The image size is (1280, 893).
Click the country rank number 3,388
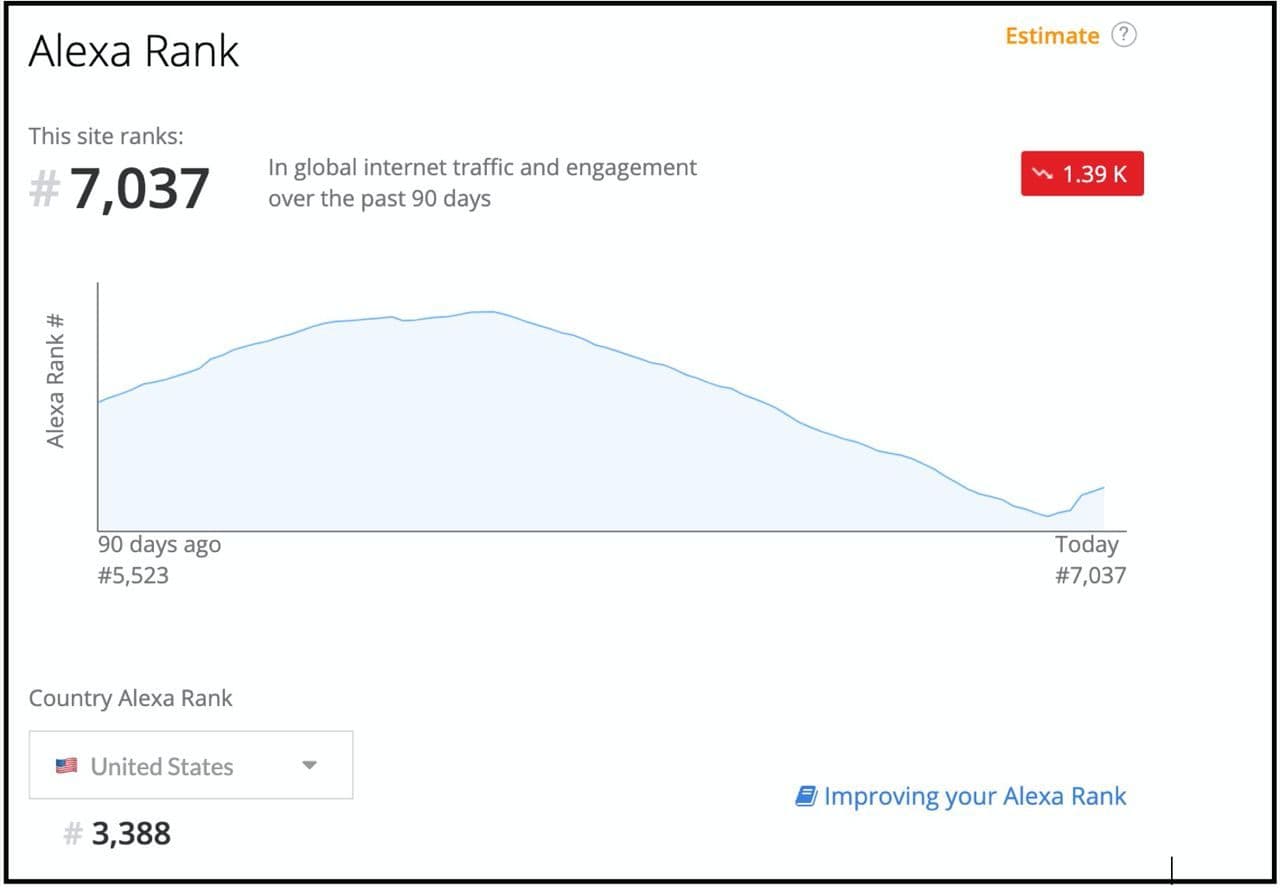click(x=131, y=833)
